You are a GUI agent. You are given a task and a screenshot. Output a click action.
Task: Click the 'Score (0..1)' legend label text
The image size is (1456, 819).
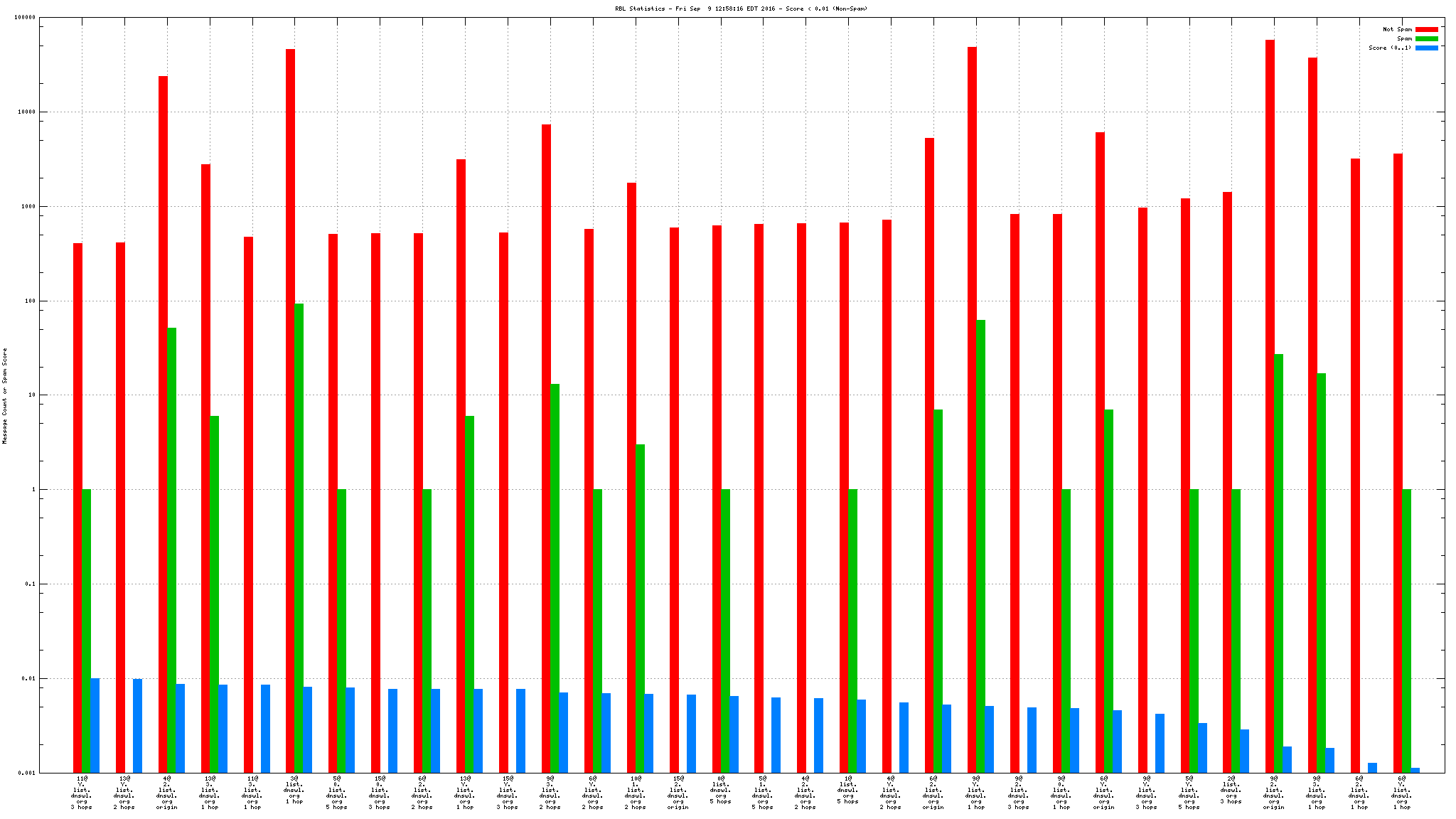point(1390,48)
